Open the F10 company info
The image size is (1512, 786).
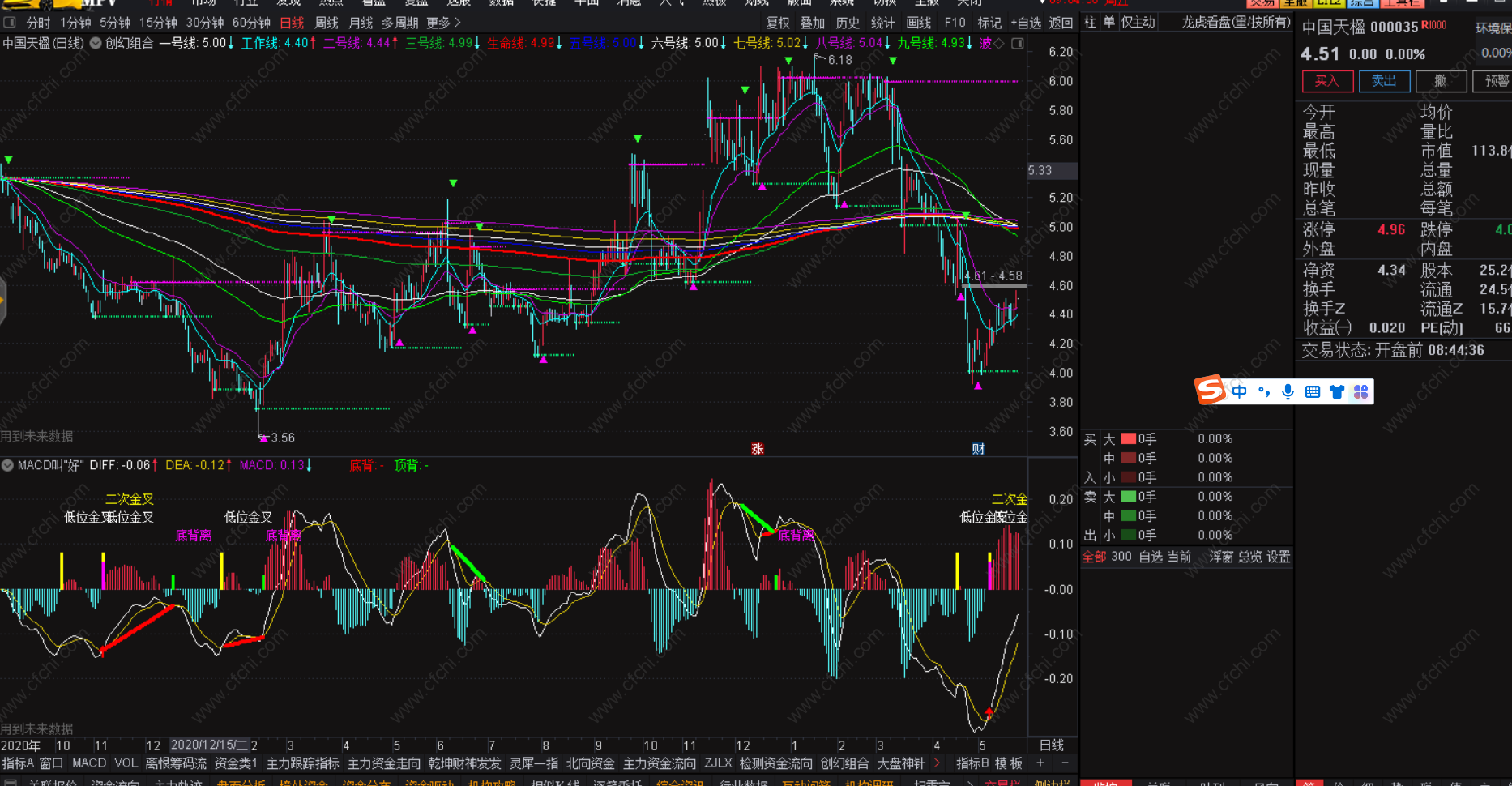point(955,23)
